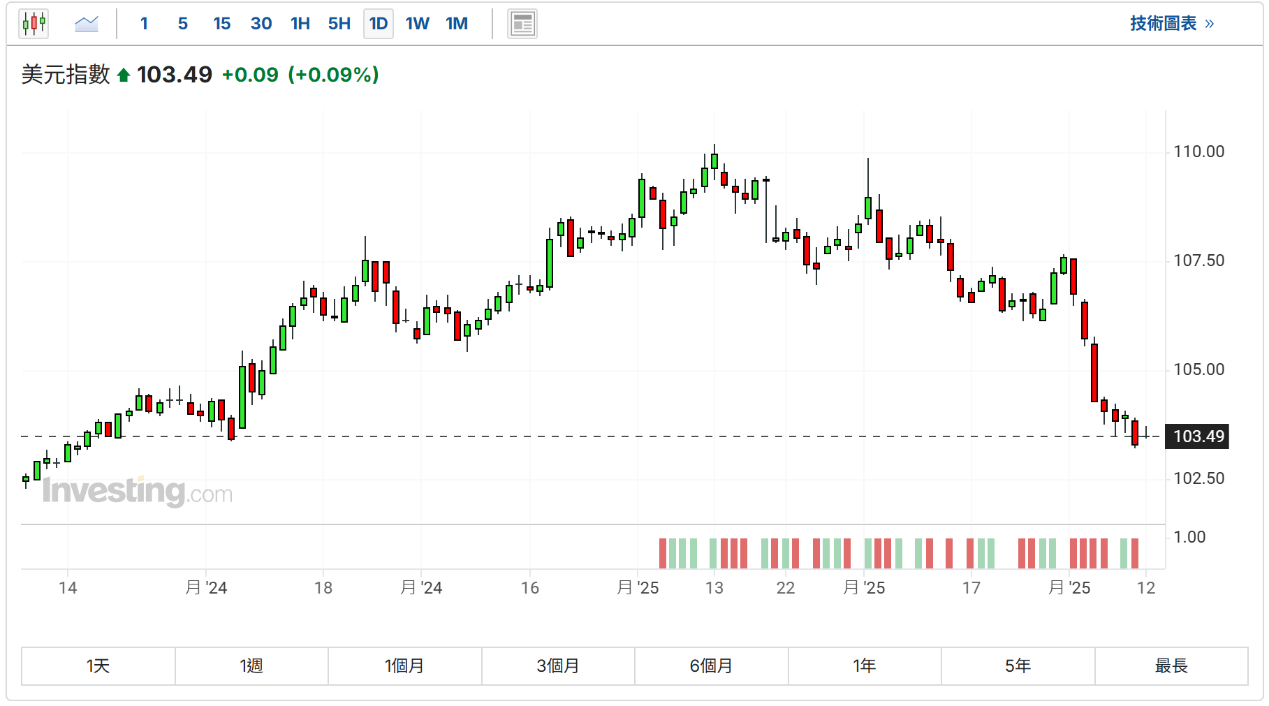Show the 1天 time range
Viewport: 1269px width, 706px height.
(x=98, y=666)
